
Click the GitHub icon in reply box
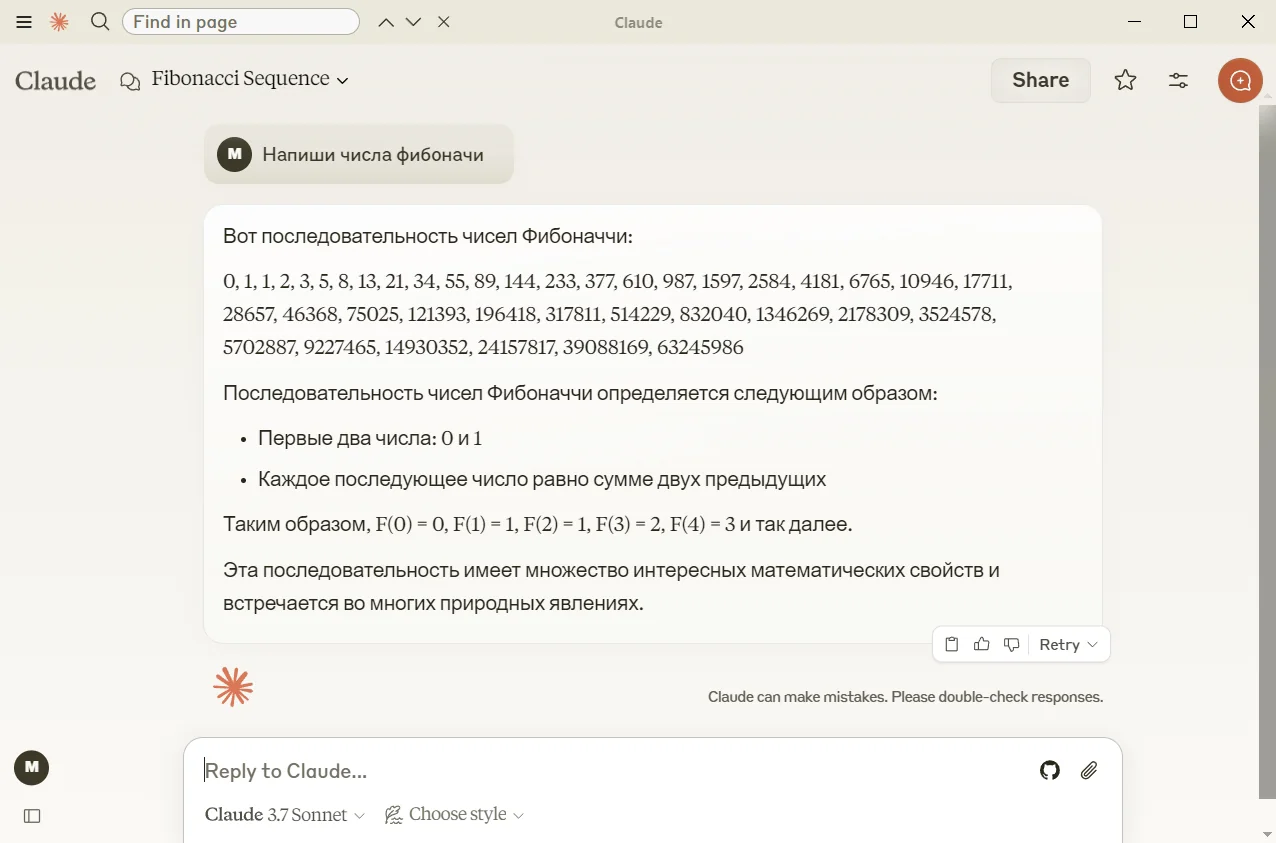tap(1049, 770)
